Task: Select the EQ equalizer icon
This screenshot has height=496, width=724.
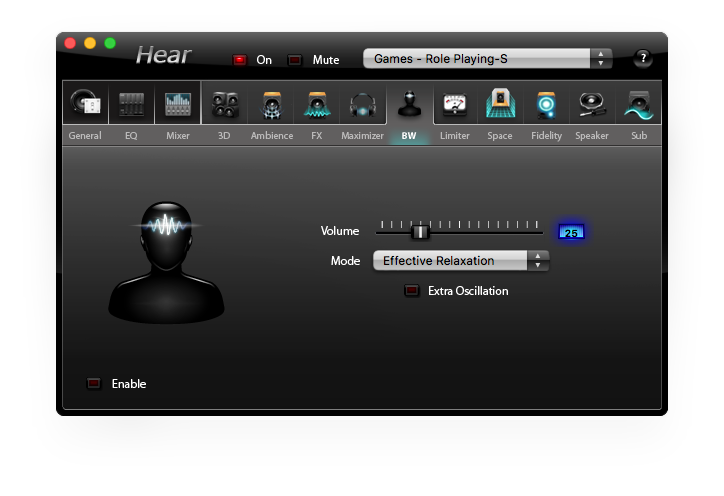Action: (x=131, y=104)
